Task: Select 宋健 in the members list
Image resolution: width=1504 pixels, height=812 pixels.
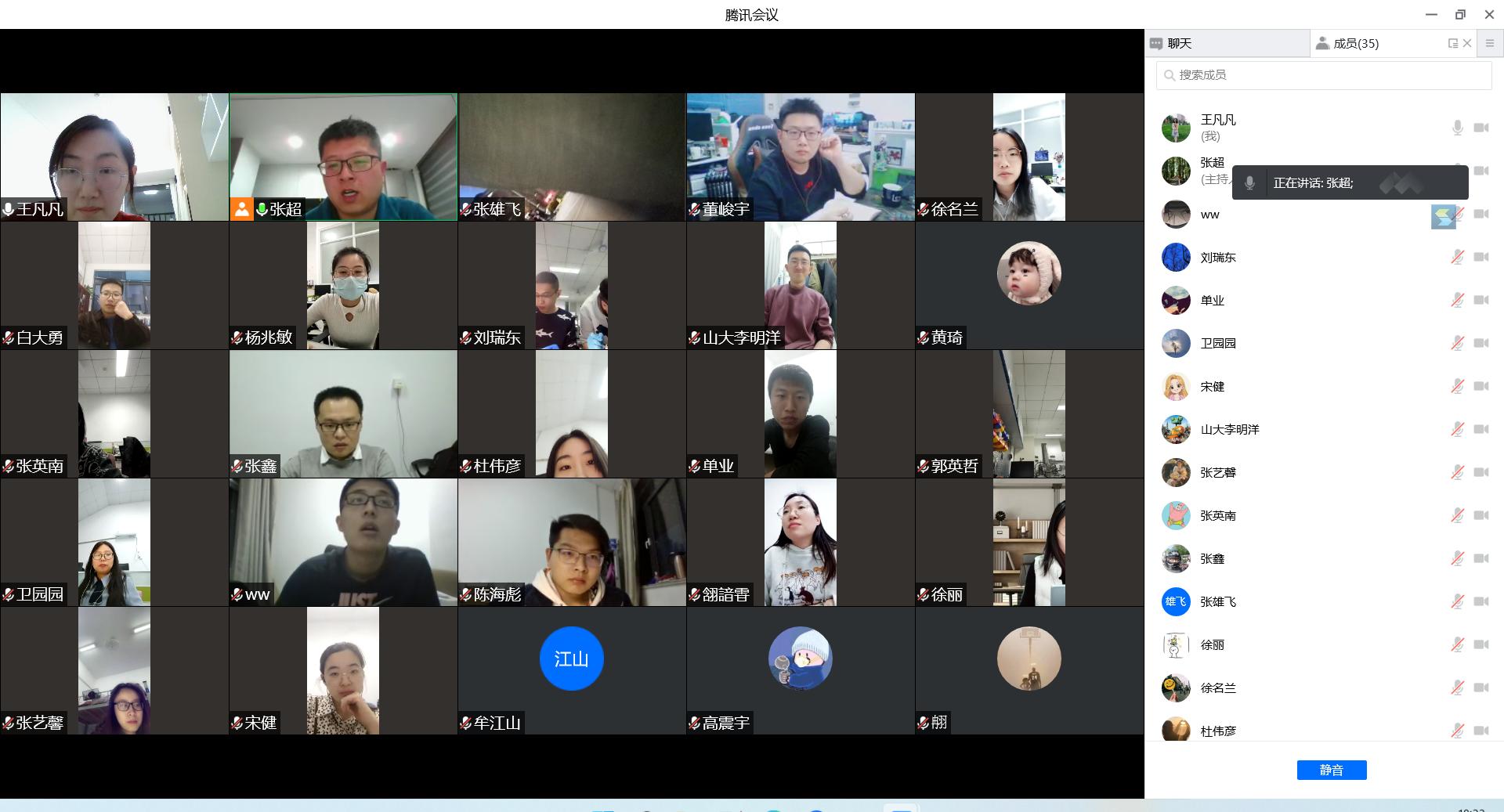Action: click(x=1212, y=387)
